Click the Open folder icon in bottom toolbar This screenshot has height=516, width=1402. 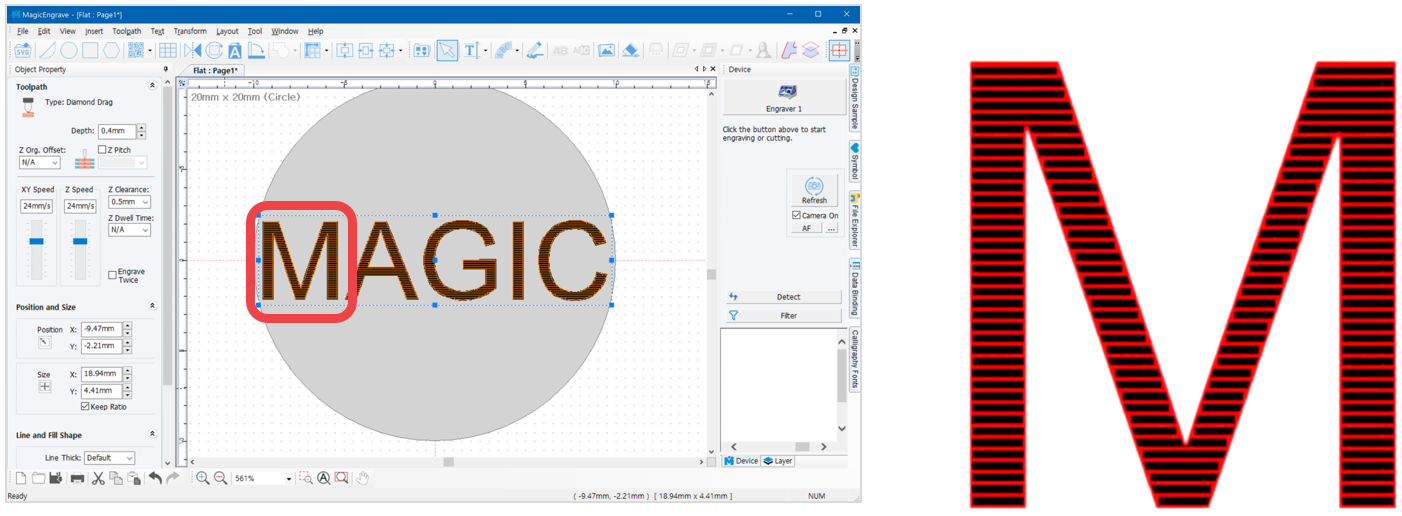pos(38,478)
